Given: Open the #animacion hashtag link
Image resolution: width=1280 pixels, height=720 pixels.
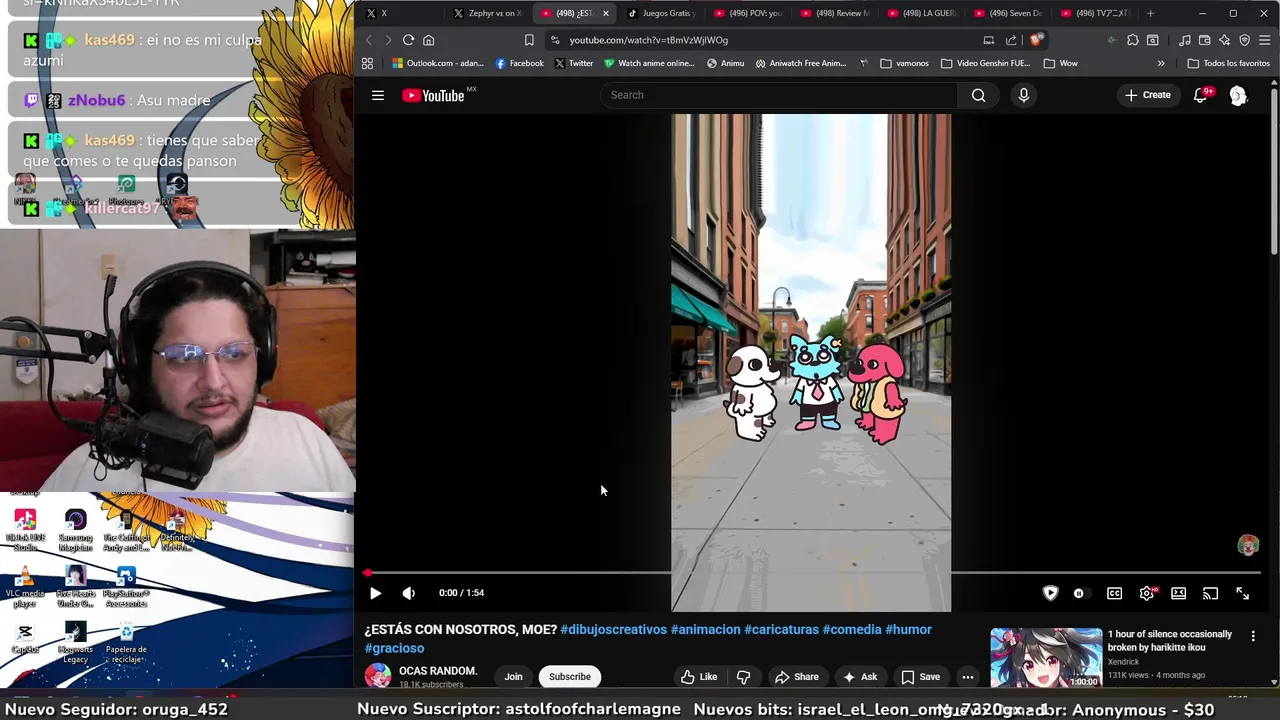Looking at the screenshot, I should (705, 630).
